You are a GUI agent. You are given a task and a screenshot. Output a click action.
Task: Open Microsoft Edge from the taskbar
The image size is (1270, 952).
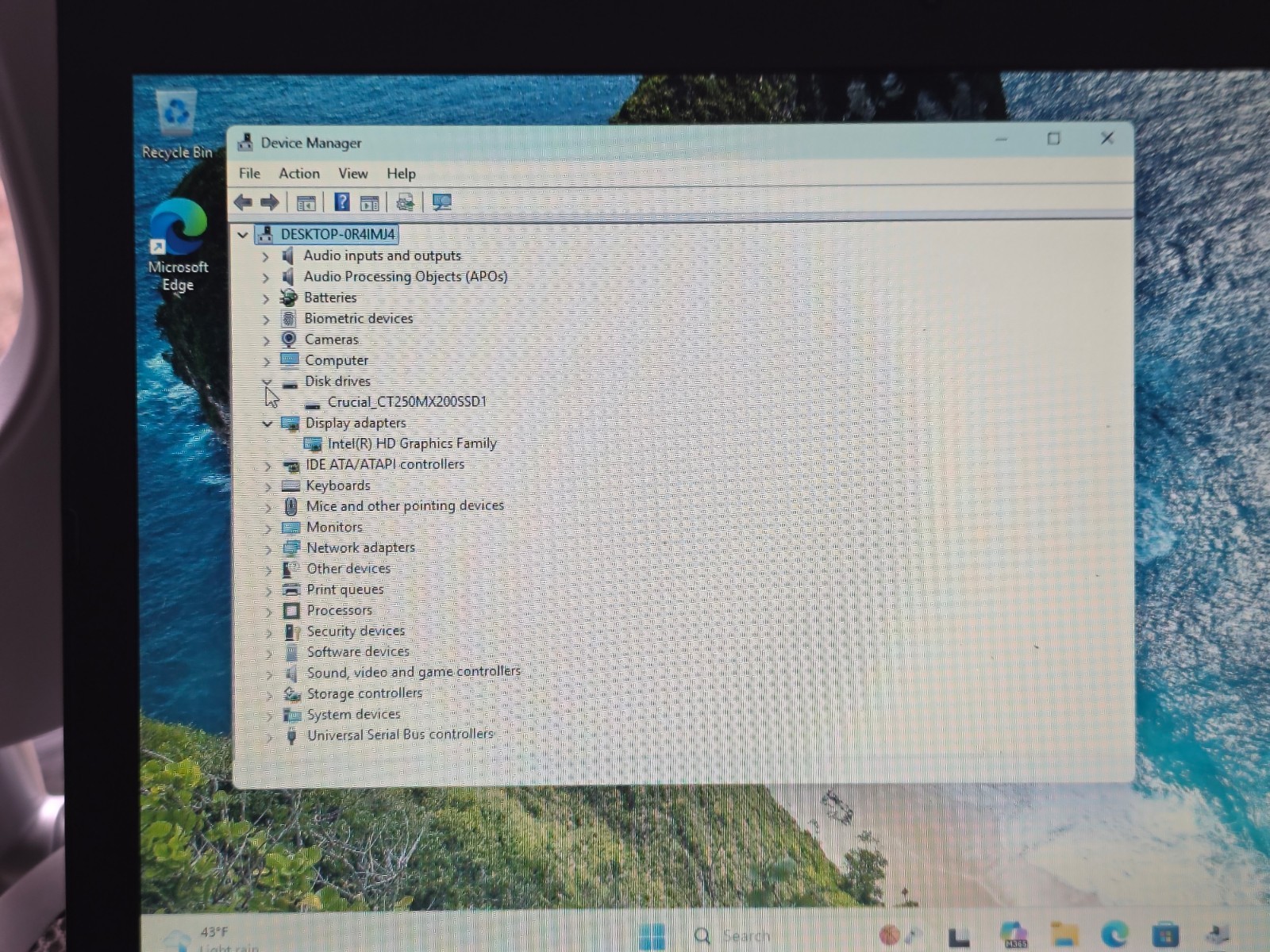1114,935
